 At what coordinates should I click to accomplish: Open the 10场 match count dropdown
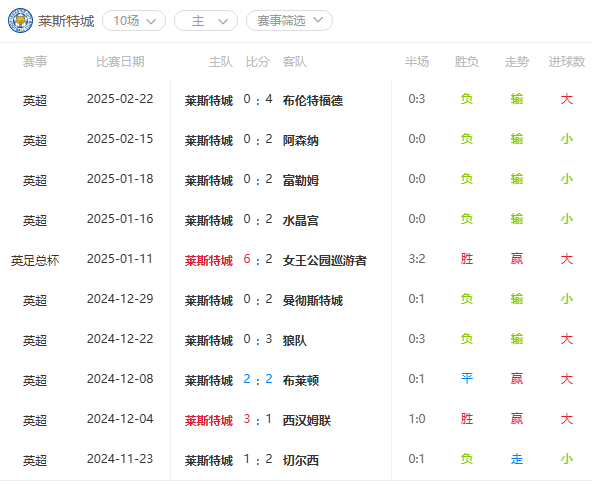coord(134,21)
